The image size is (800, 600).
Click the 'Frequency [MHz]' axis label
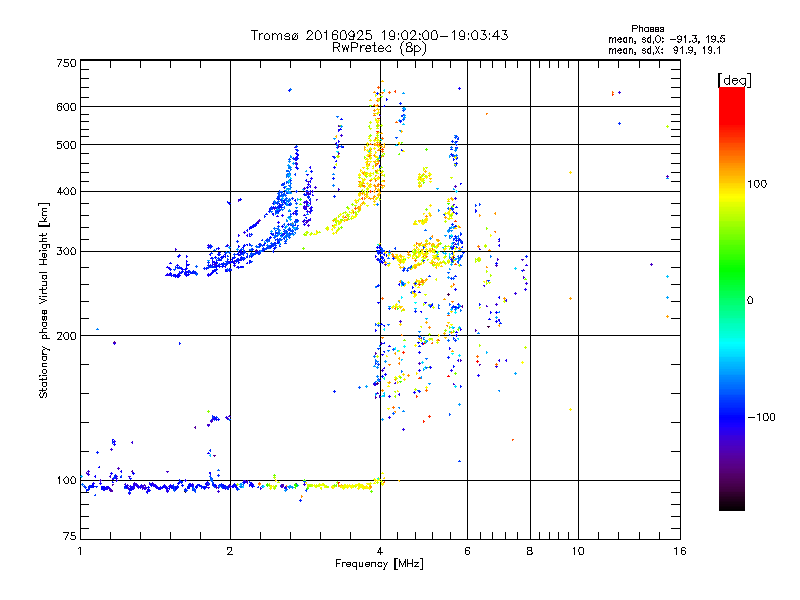(379, 564)
